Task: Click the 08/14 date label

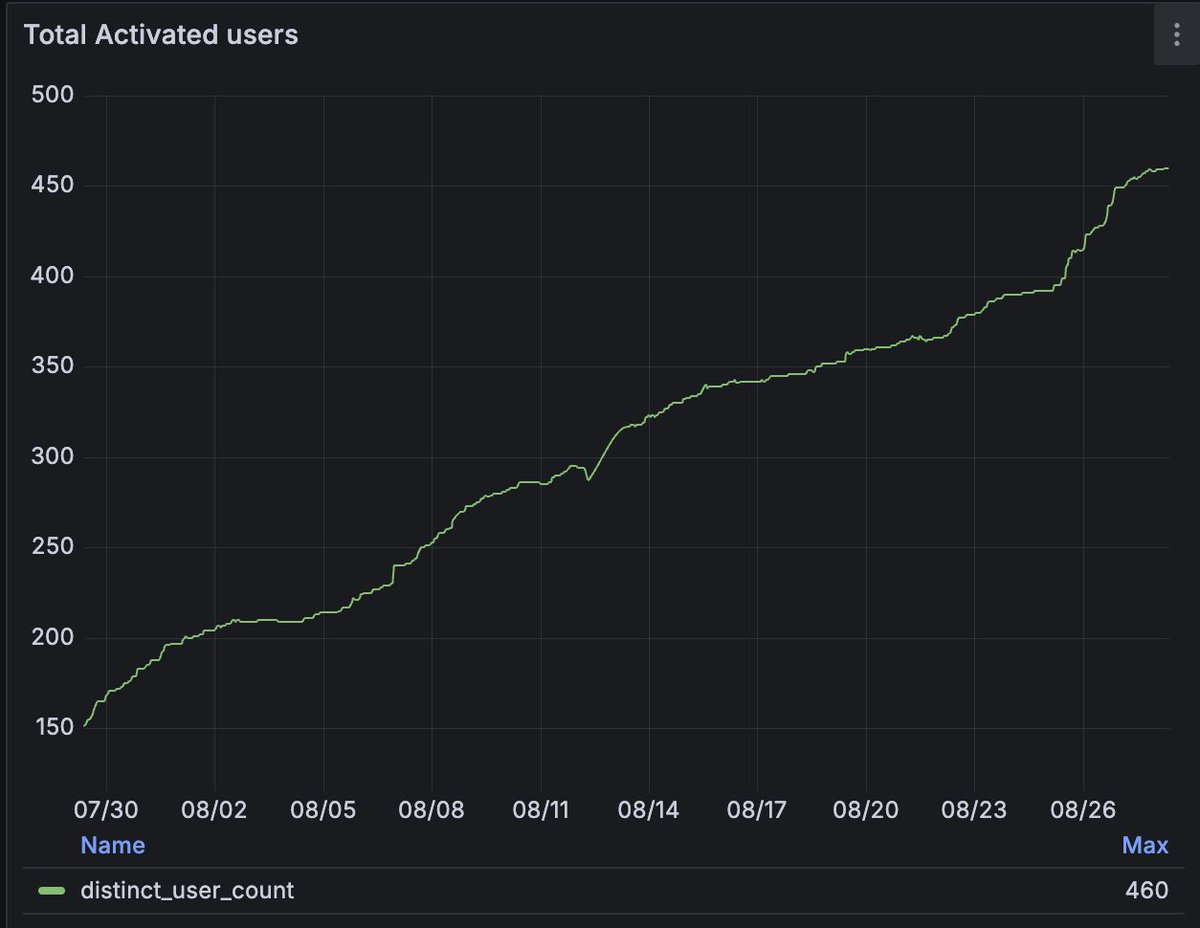Action: tap(649, 809)
